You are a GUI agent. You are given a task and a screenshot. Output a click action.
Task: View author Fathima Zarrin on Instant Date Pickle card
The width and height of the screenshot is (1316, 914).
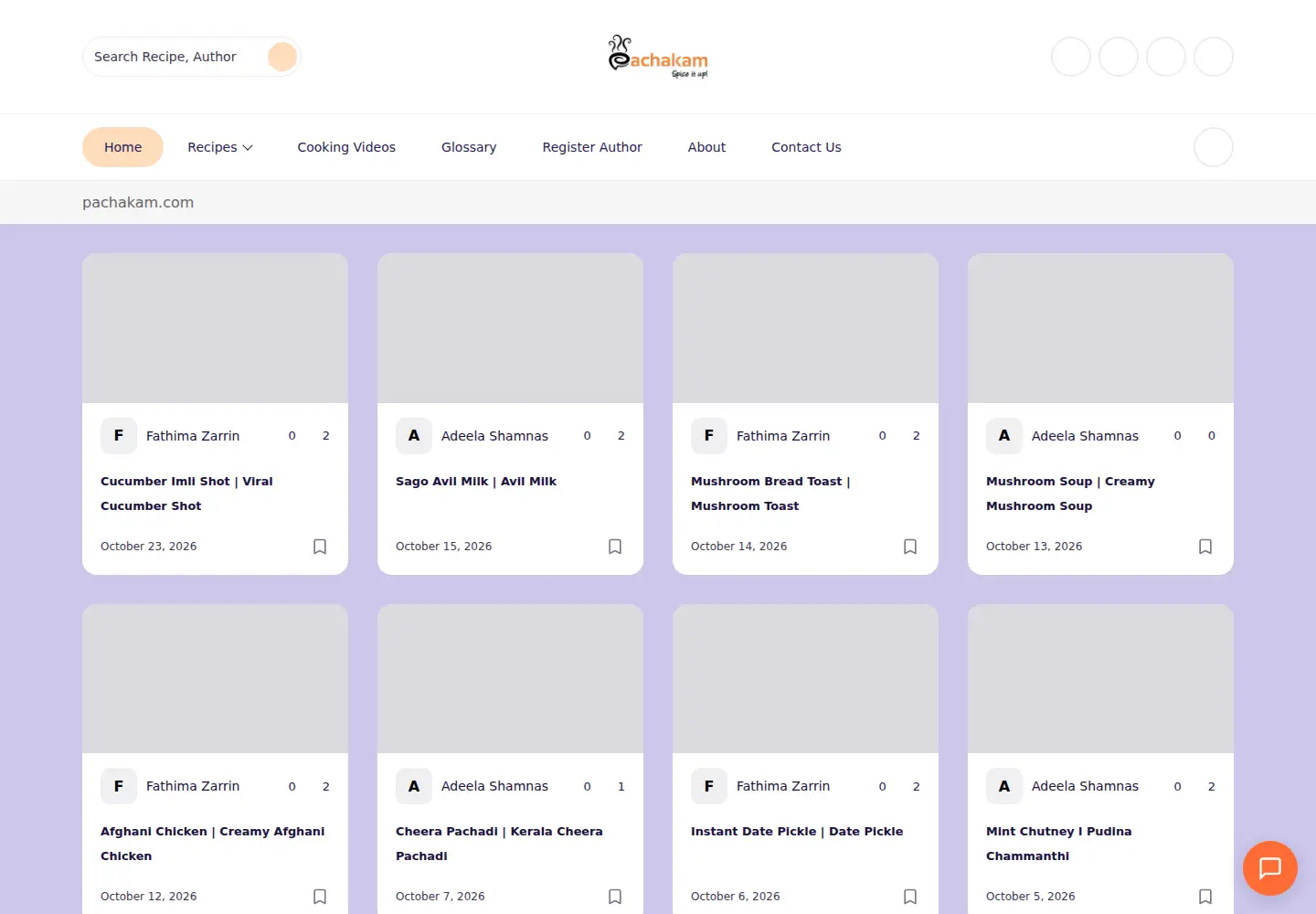click(x=783, y=786)
